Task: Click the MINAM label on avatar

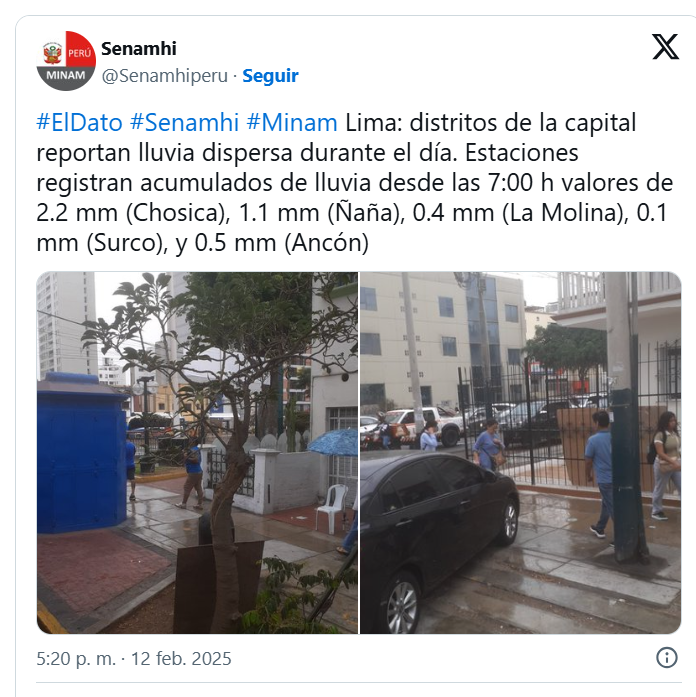Action: tap(66, 76)
